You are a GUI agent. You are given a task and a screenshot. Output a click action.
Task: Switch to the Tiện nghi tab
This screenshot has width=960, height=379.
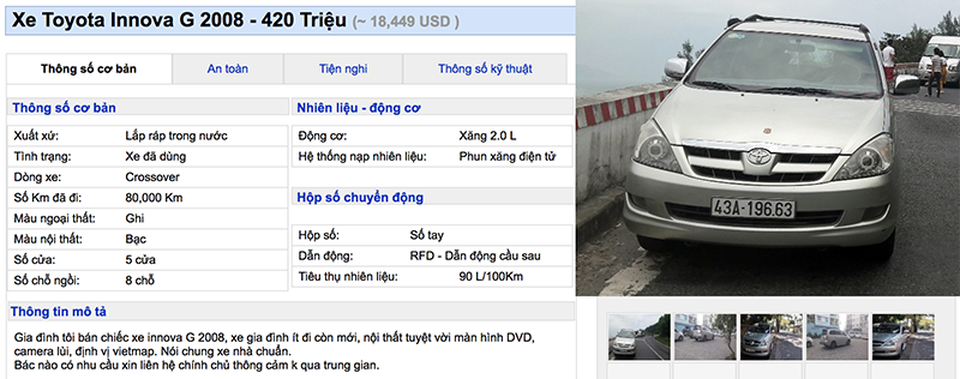pyautogui.click(x=343, y=69)
